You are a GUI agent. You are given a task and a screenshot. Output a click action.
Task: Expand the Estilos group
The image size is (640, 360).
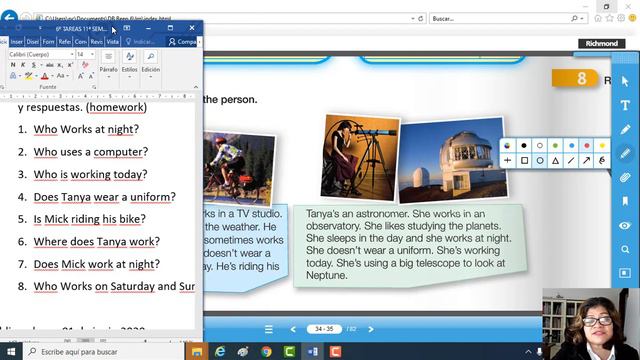tap(130, 64)
